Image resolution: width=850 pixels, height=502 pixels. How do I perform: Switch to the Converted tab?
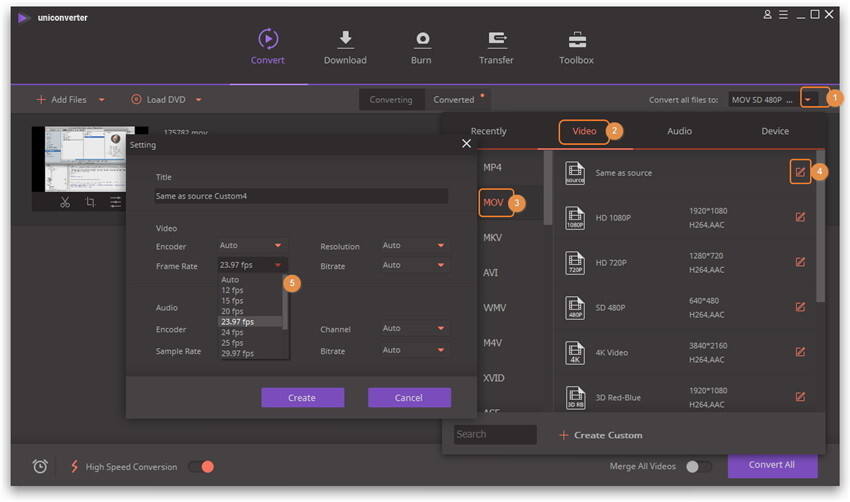(x=454, y=100)
